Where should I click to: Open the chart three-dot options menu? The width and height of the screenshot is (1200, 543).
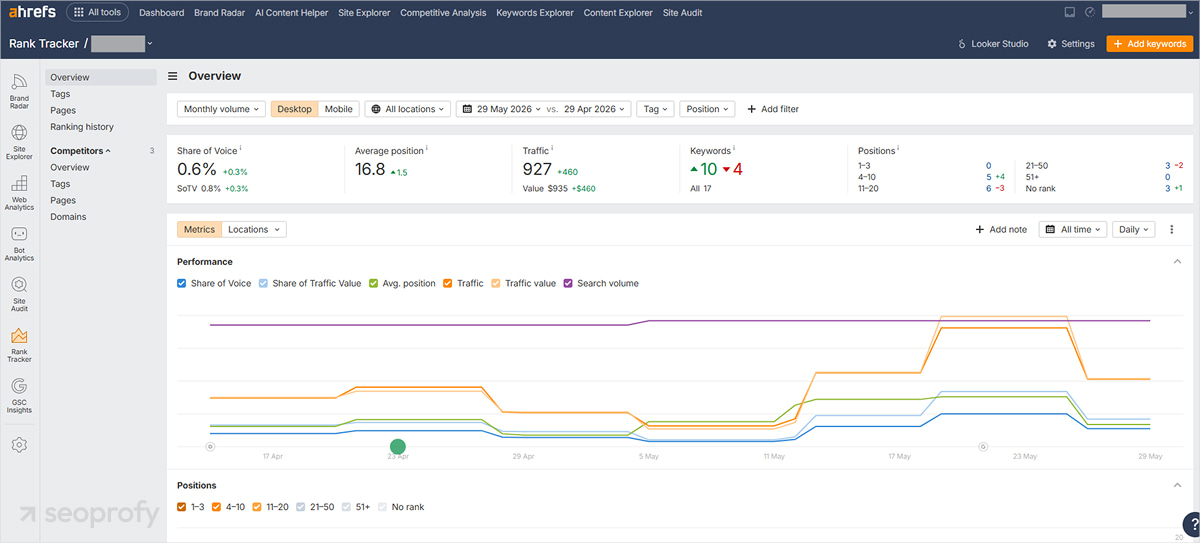point(1172,229)
